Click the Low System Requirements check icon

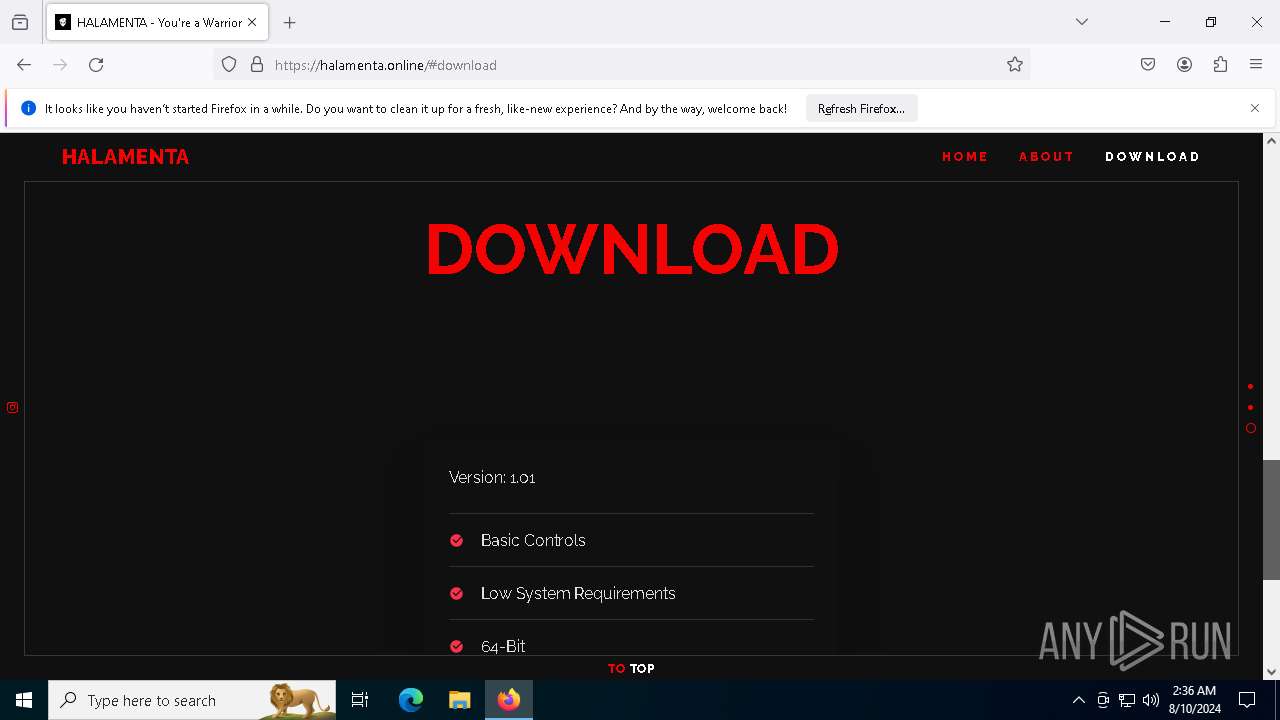click(456, 593)
